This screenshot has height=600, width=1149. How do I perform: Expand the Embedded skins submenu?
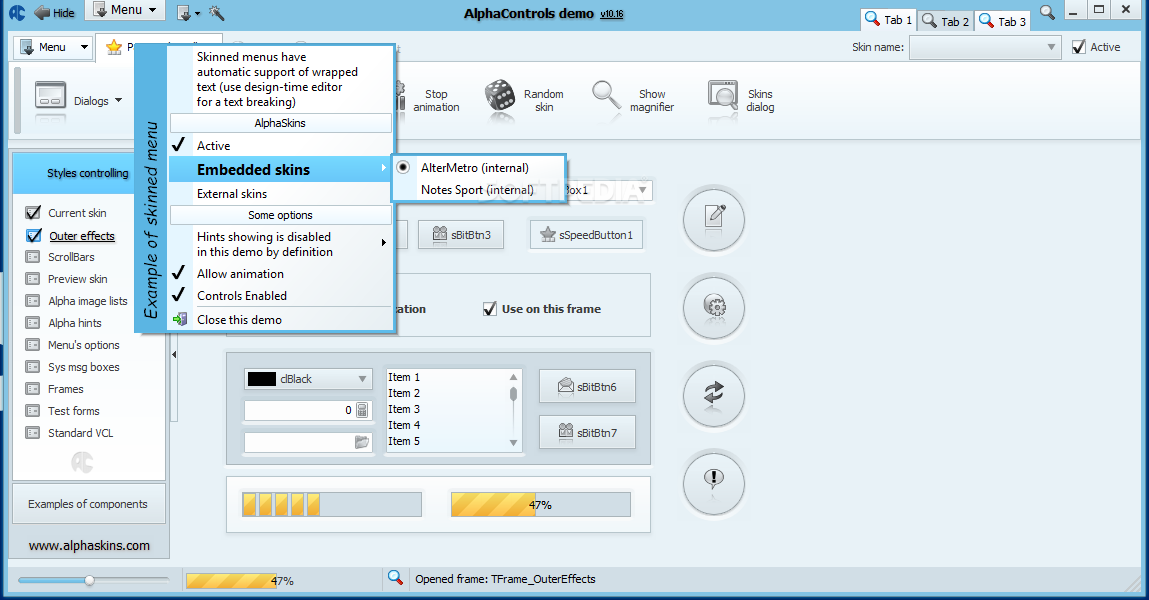pyautogui.click(x=280, y=169)
